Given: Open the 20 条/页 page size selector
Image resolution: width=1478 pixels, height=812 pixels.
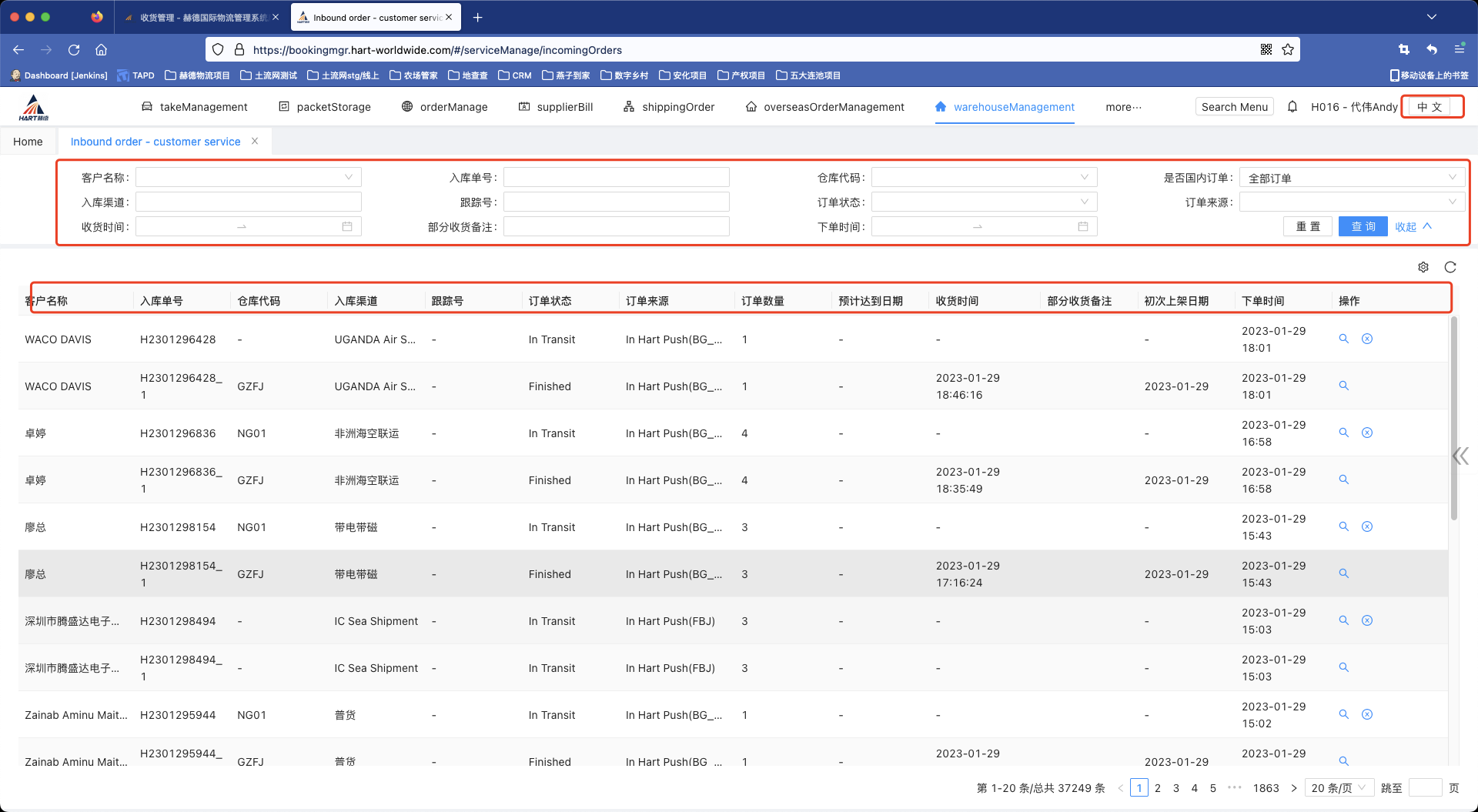Looking at the screenshot, I should [1339, 788].
